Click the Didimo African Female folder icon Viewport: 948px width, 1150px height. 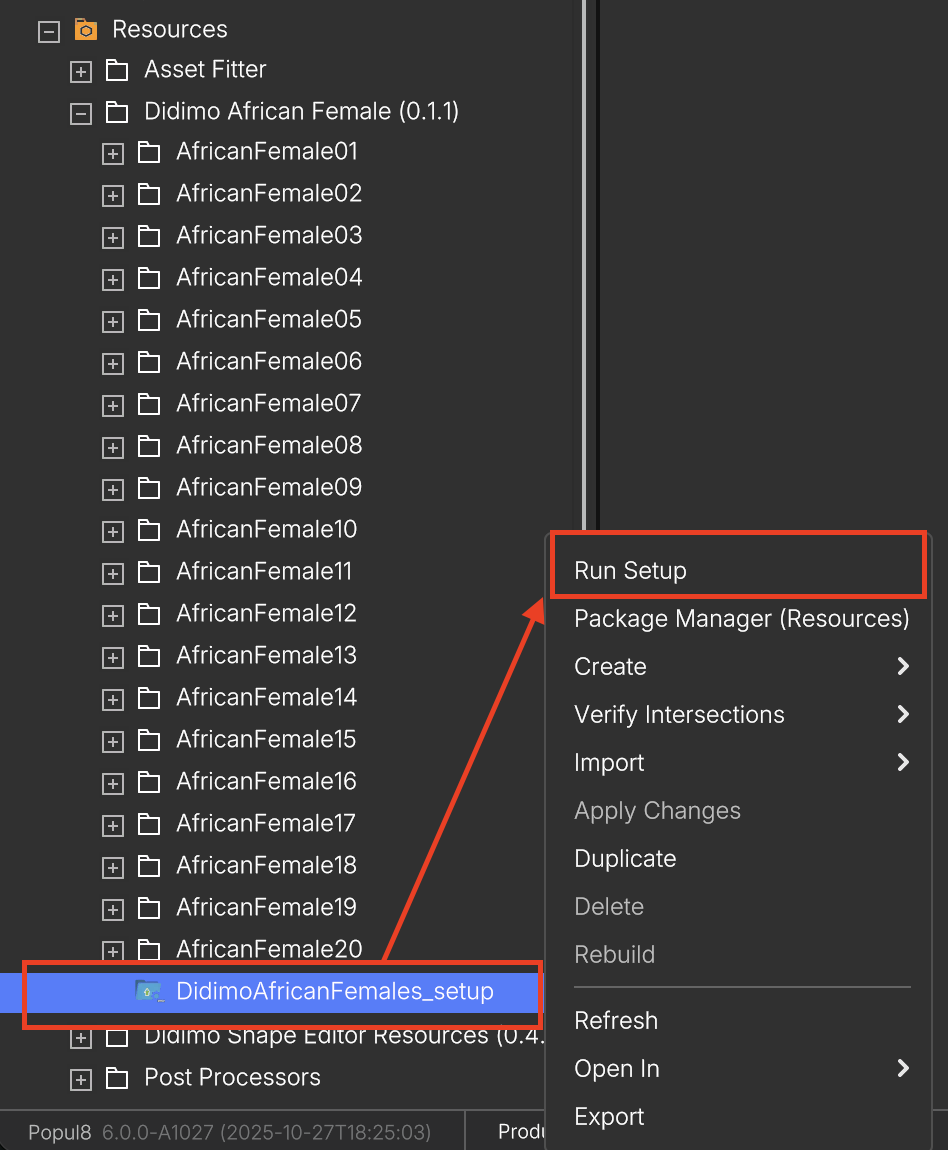tap(117, 112)
